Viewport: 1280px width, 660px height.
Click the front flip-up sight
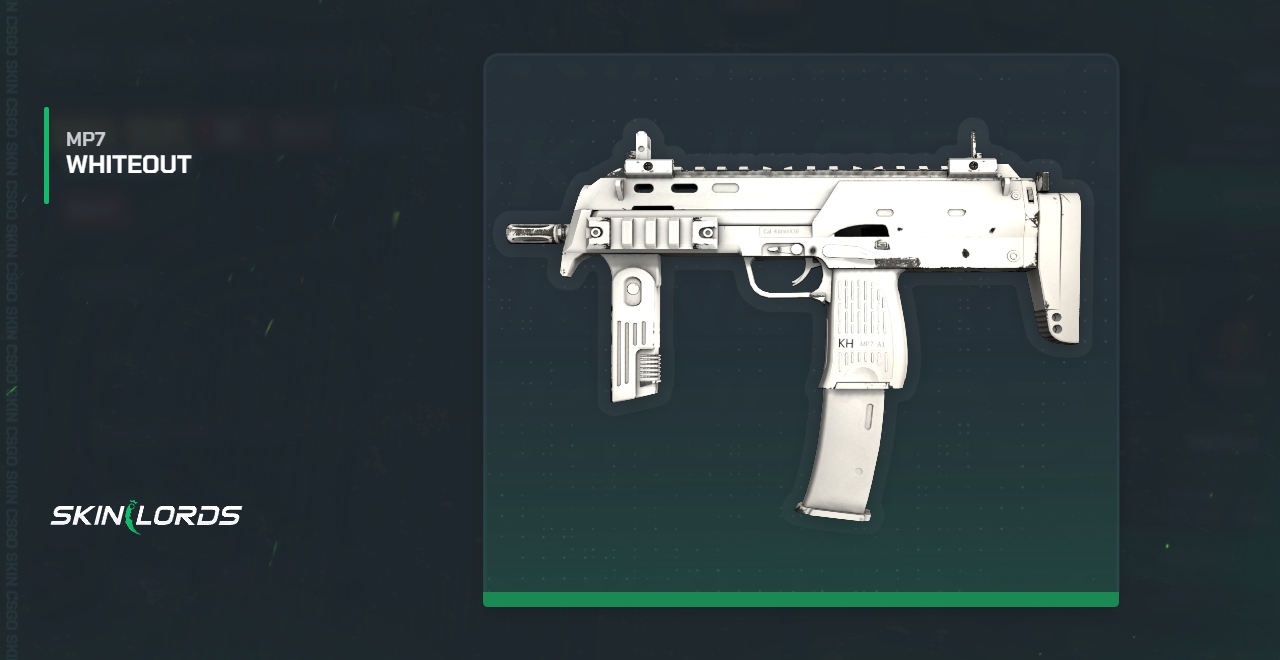point(643,153)
